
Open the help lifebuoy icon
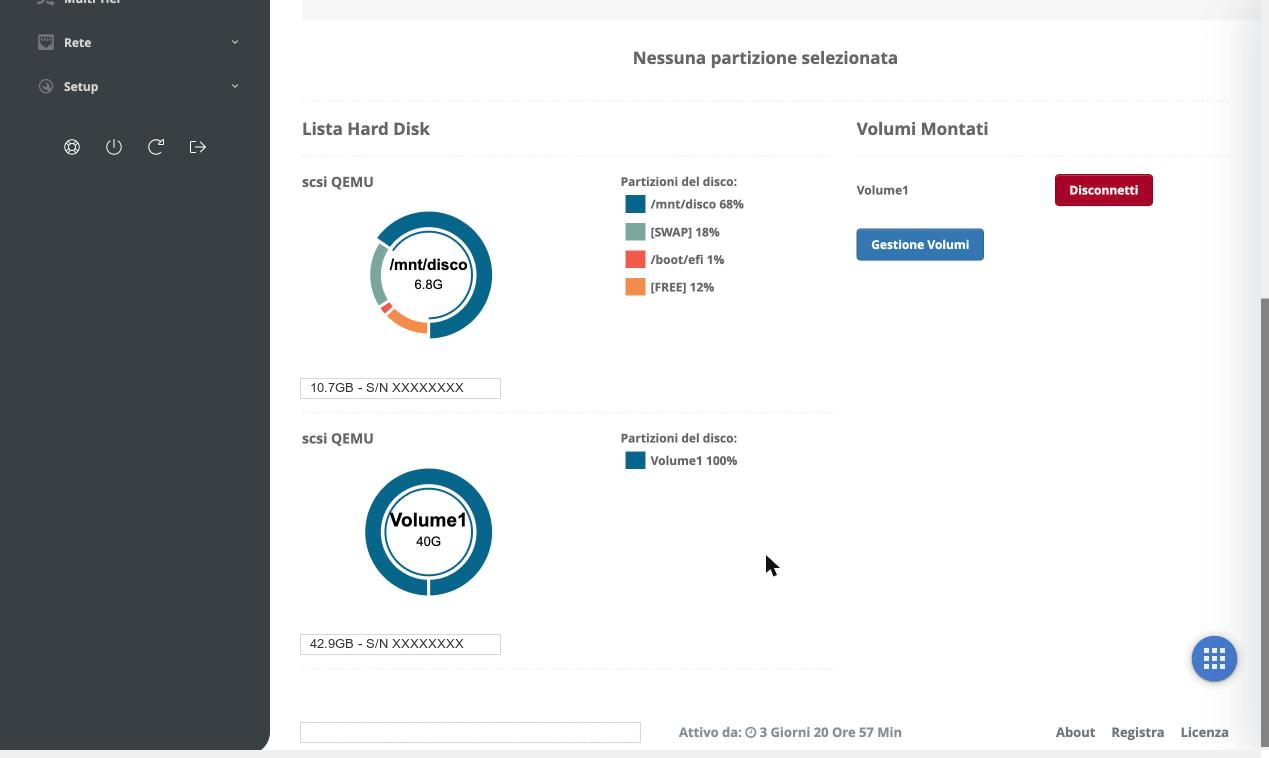pos(72,147)
